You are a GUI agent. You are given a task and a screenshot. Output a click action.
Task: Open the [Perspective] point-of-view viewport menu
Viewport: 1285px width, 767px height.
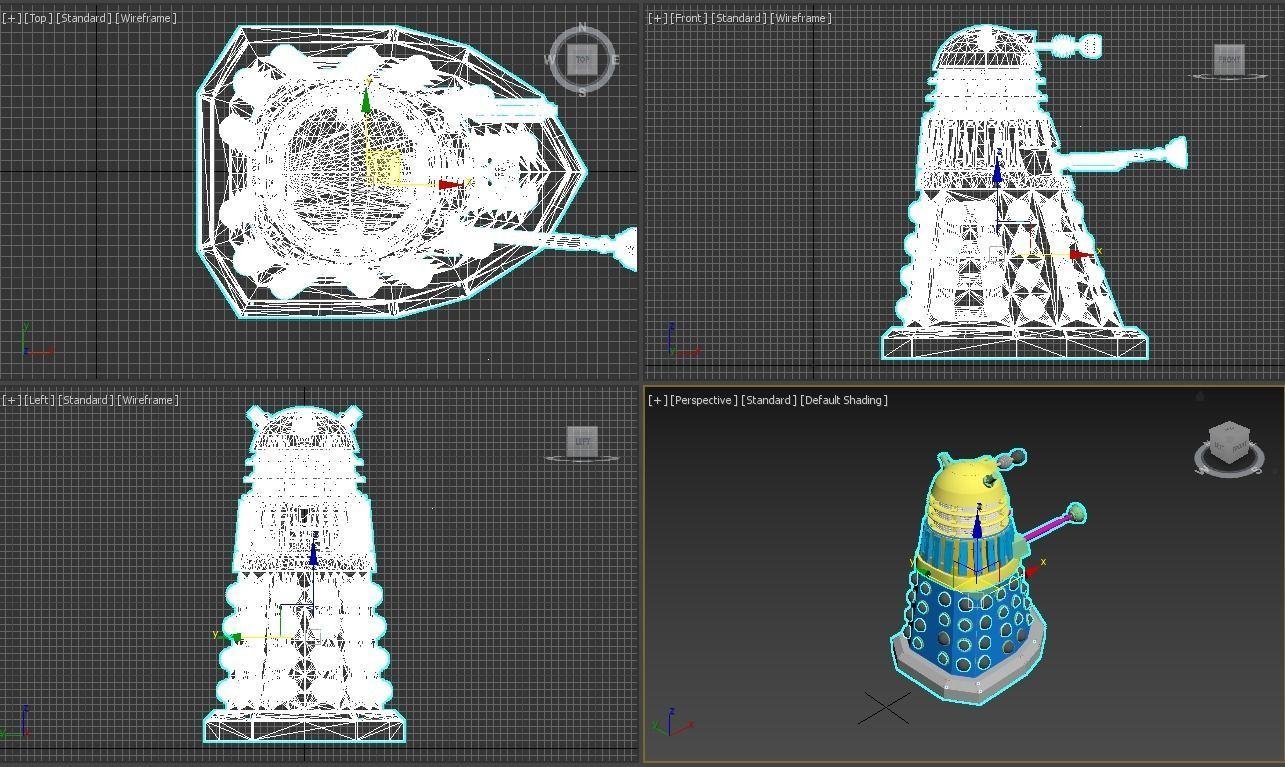[704, 400]
